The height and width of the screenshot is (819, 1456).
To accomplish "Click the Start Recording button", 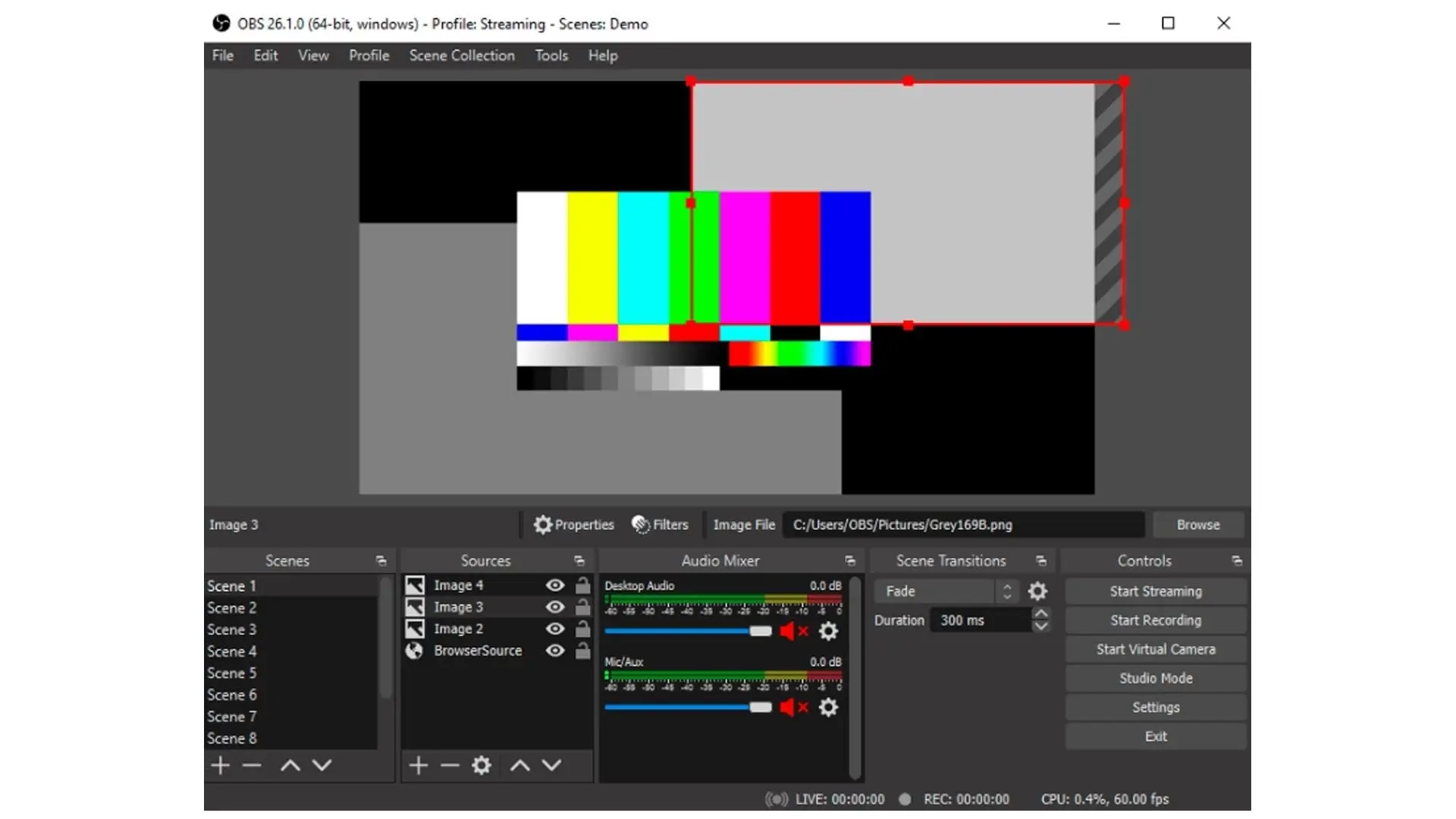I will [1155, 620].
